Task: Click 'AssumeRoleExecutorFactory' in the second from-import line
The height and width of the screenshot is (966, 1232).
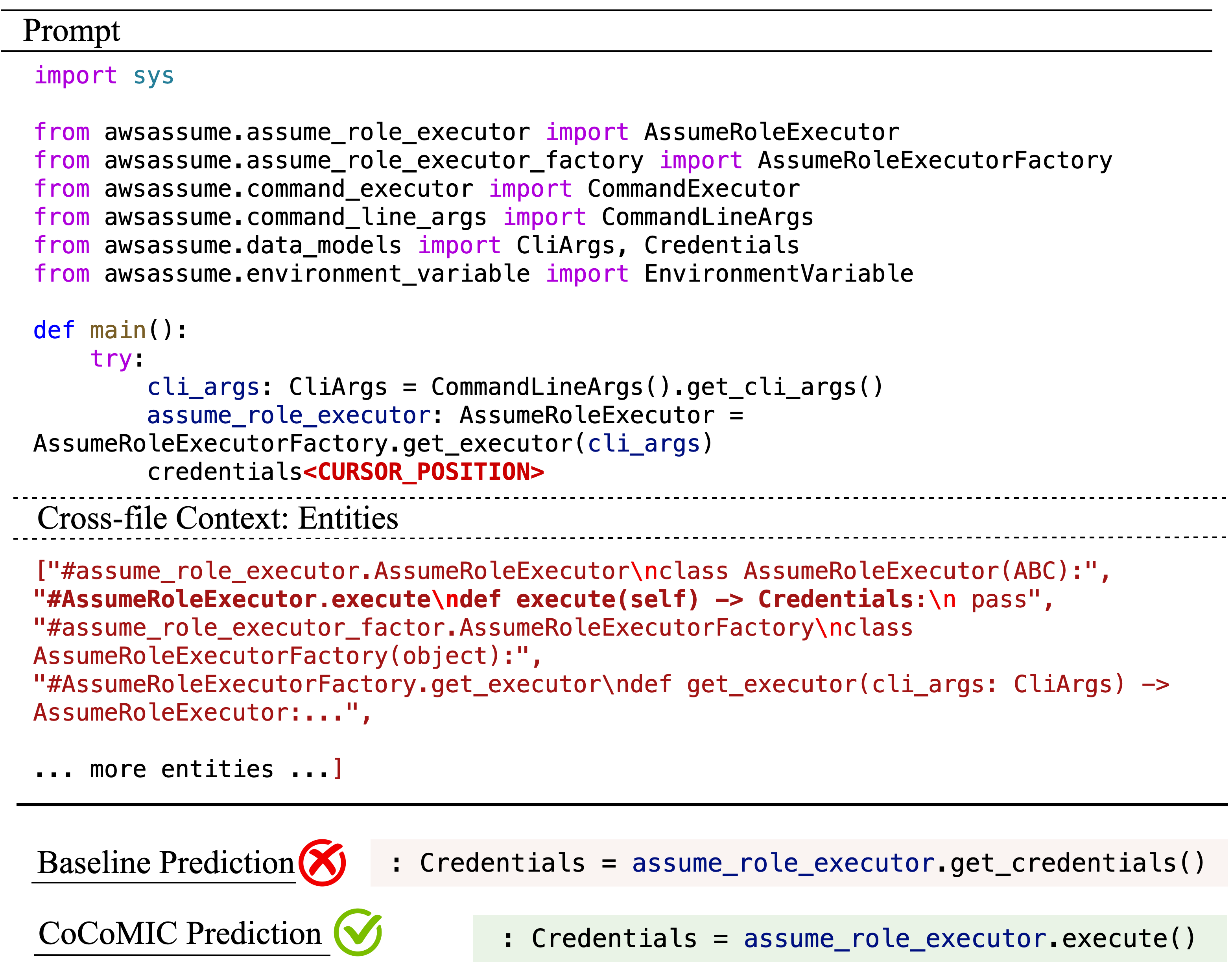Action: pyautogui.click(x=935, y=160)
